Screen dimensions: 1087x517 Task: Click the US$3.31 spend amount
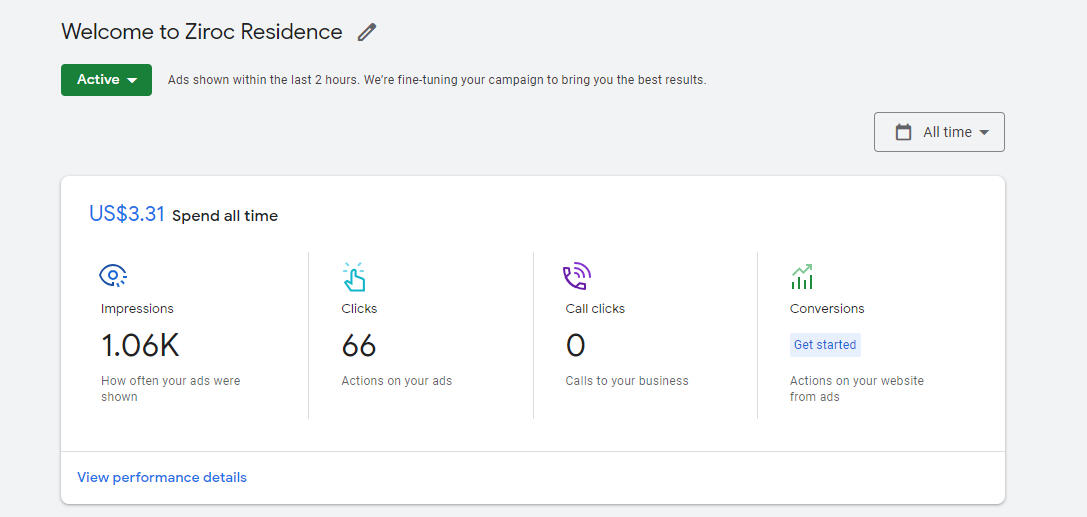pyautogui.click(x=127, y=214)
